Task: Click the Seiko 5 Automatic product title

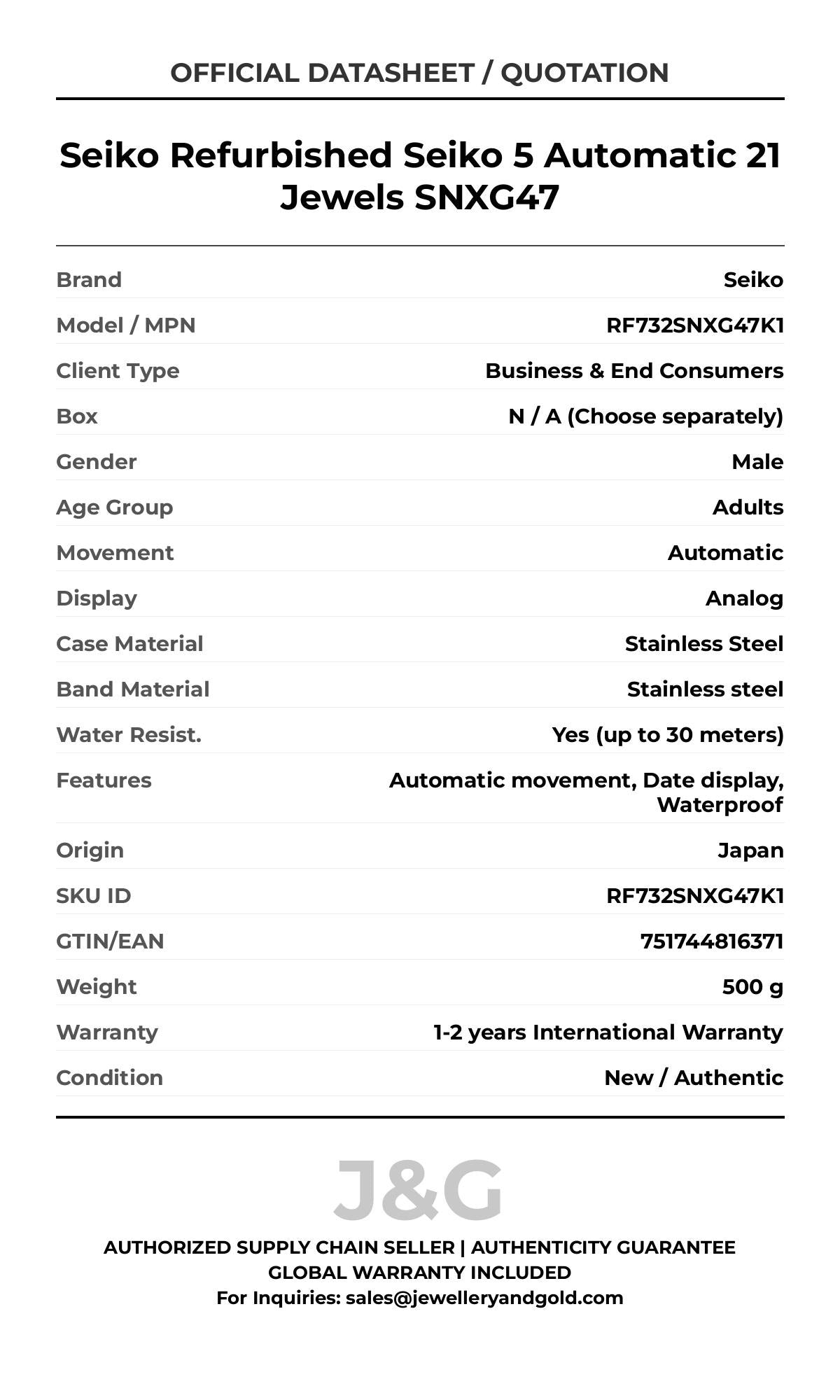Action: [419, 176]
